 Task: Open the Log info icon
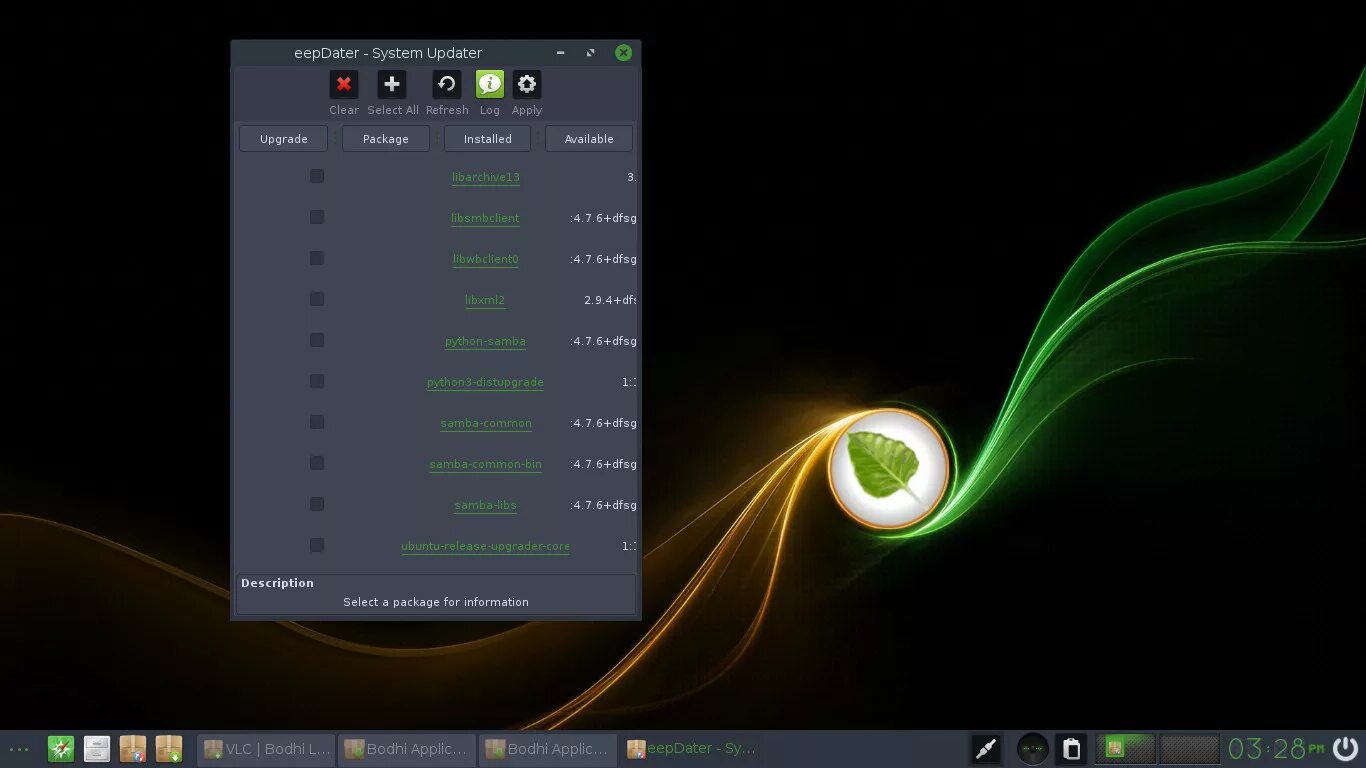tap(490, 85)
